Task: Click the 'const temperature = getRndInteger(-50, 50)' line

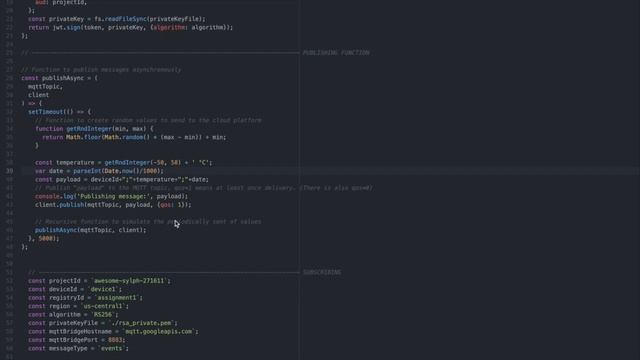Action: [x=124, y=162]
